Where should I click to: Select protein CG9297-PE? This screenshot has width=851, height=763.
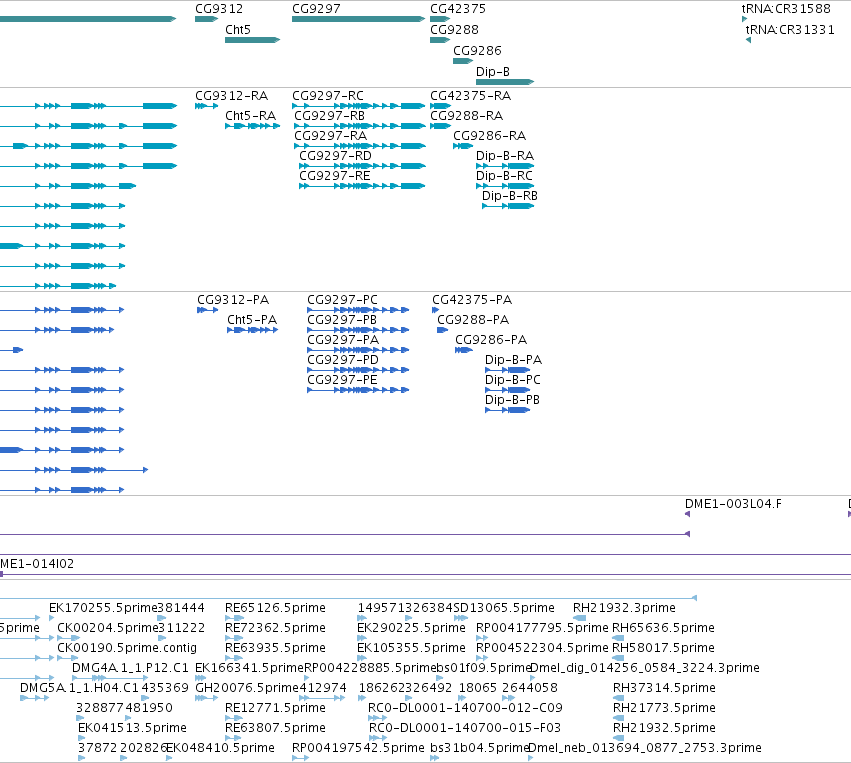[x=342, y=380]
